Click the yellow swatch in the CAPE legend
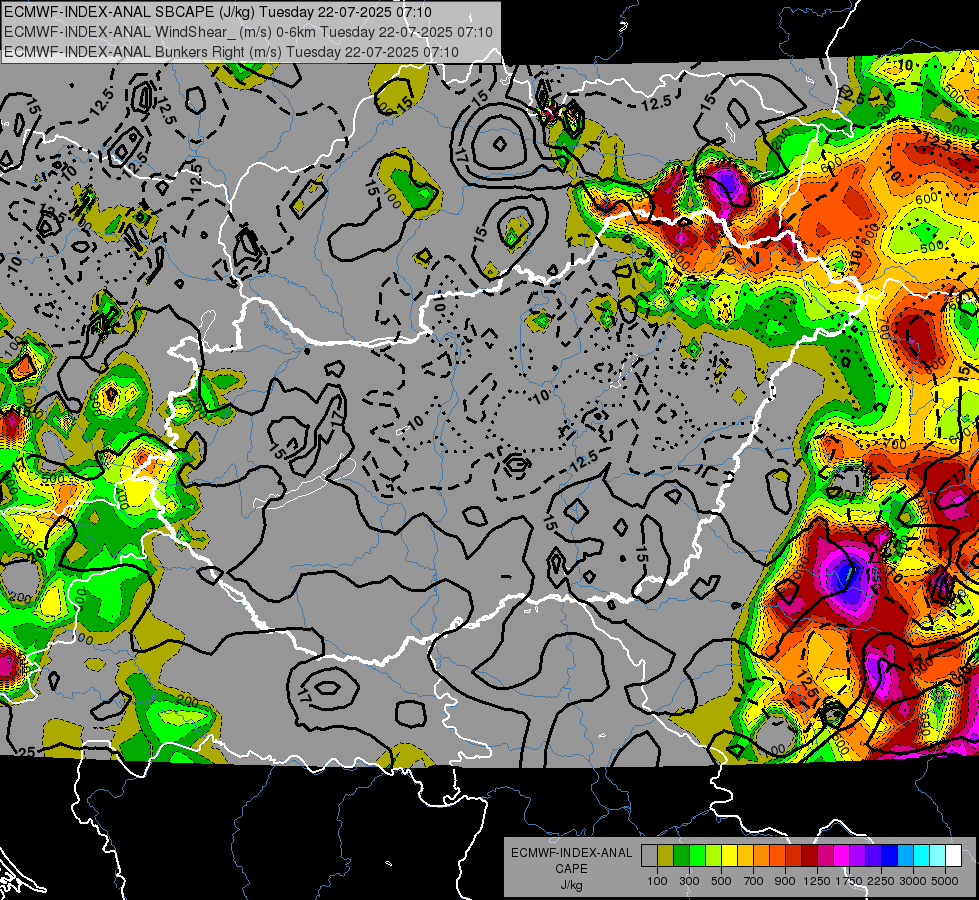Screen dimensions: 979x900 729,856
